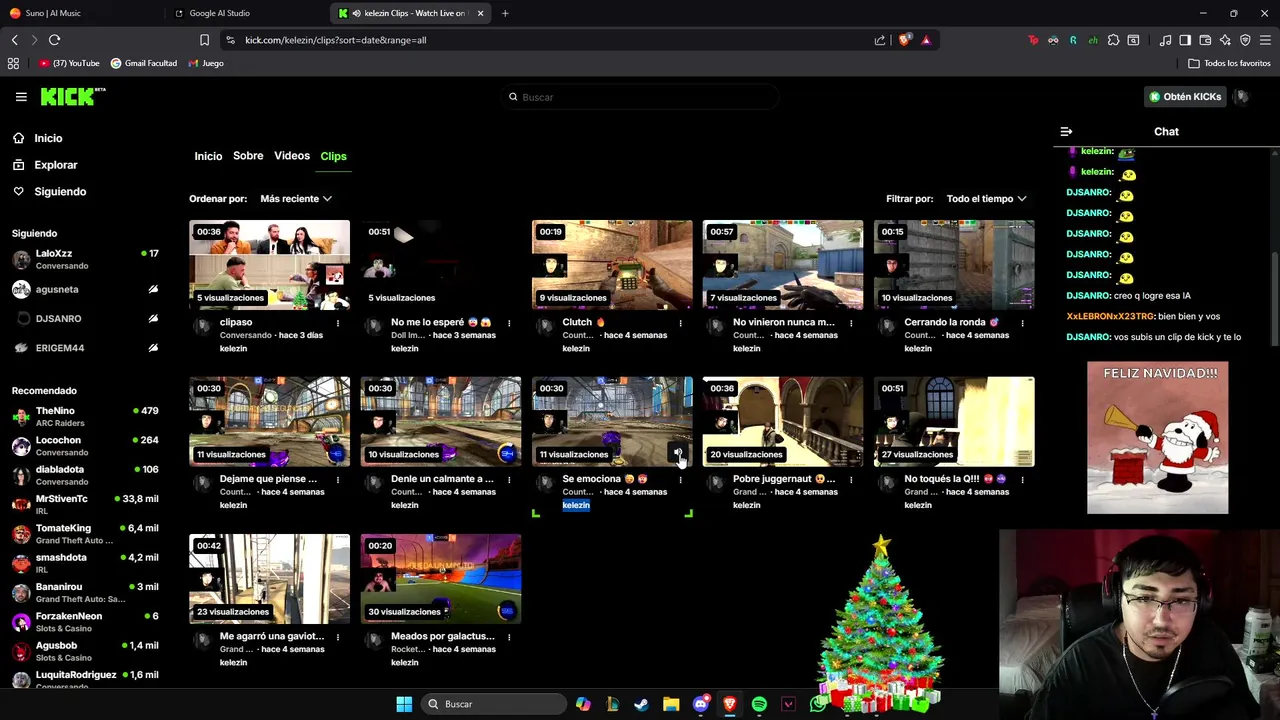Click the KICK logo
1280x720 pixels.
[73, 96]
